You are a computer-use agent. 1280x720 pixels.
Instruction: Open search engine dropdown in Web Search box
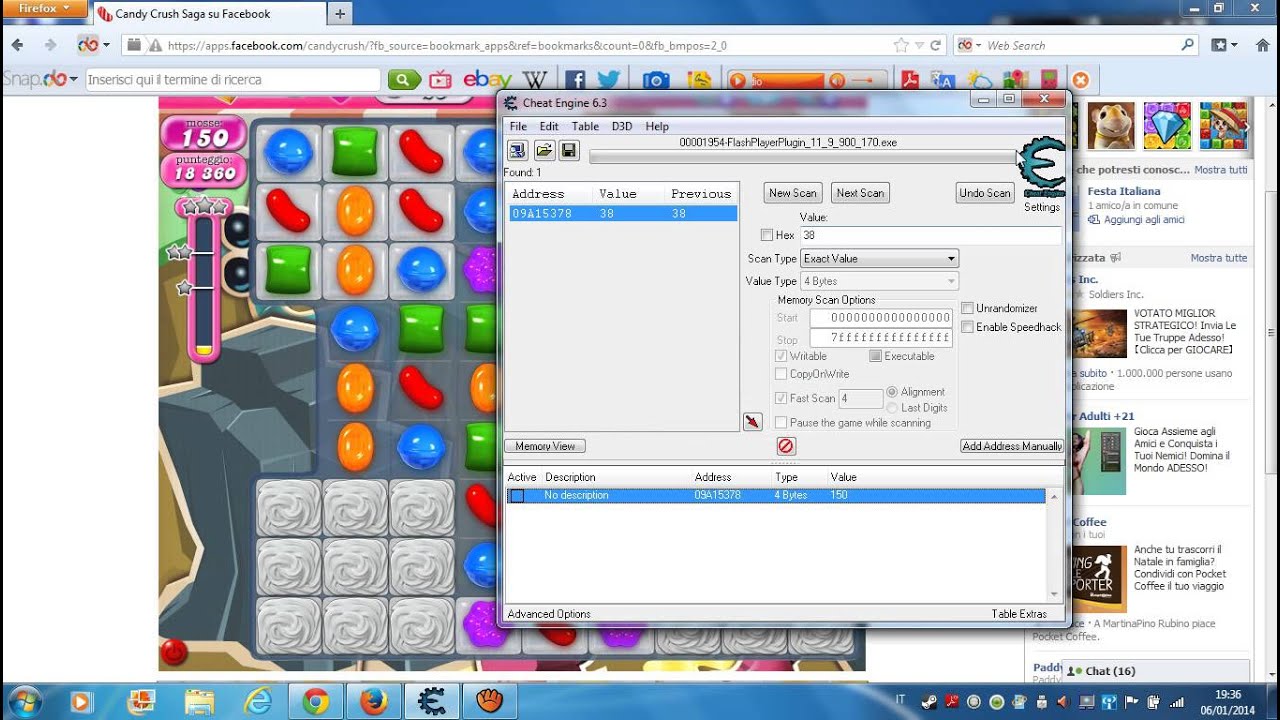(x=970, y=45)
